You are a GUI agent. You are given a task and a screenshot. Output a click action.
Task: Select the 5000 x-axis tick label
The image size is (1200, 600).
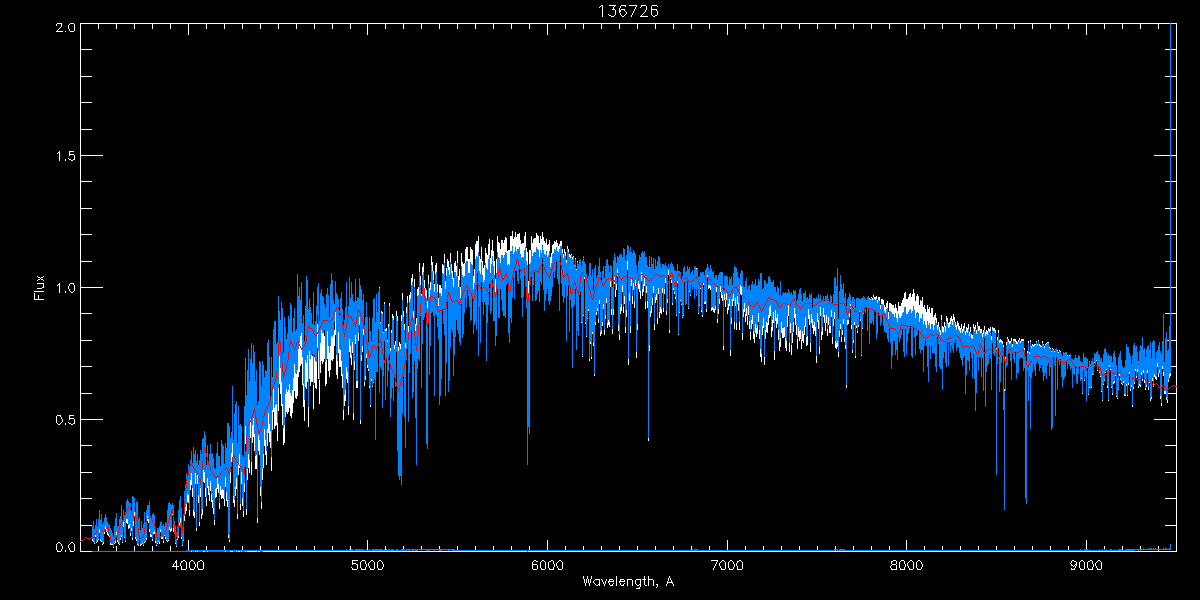click(x=368, y=564)
